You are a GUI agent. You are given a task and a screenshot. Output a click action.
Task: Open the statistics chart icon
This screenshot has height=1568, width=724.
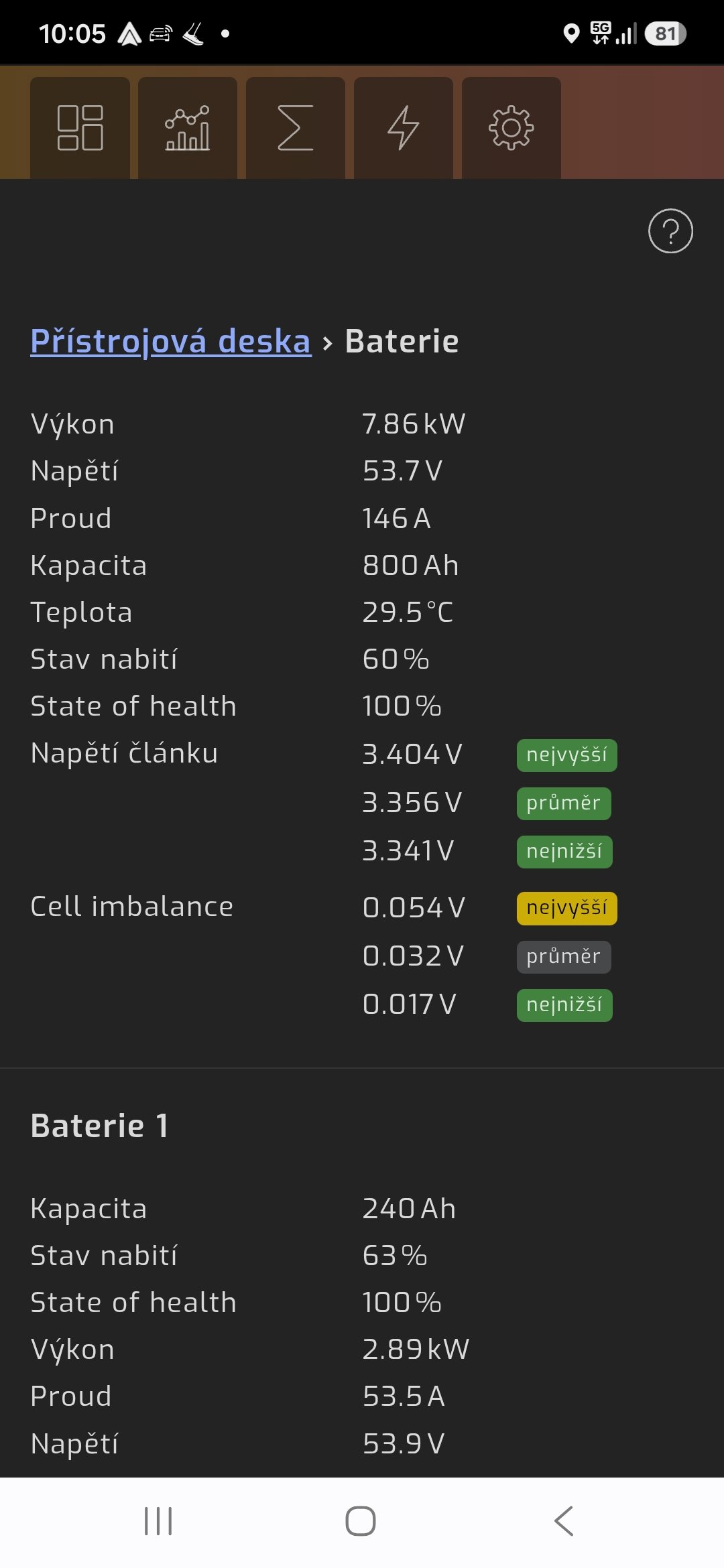pyautogui.click(x=188, y=127)
